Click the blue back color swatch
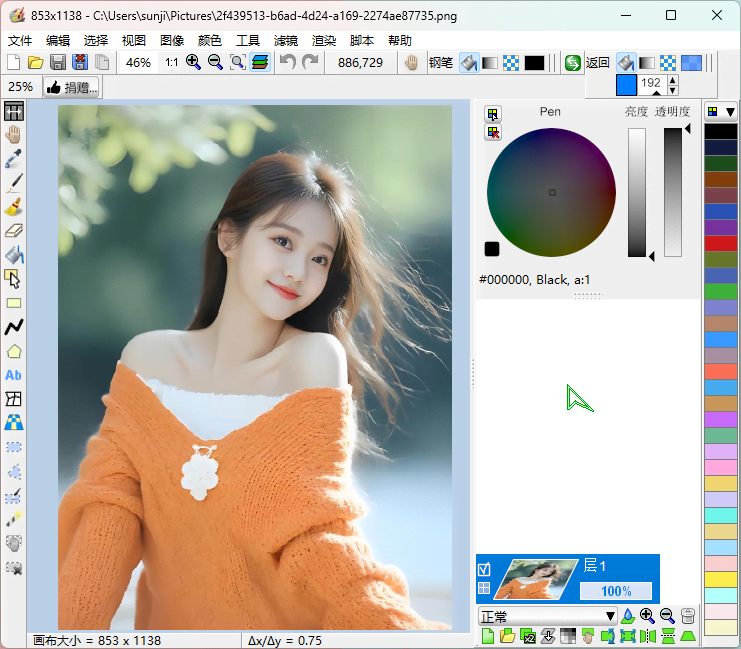 click(x=626, y=86)
